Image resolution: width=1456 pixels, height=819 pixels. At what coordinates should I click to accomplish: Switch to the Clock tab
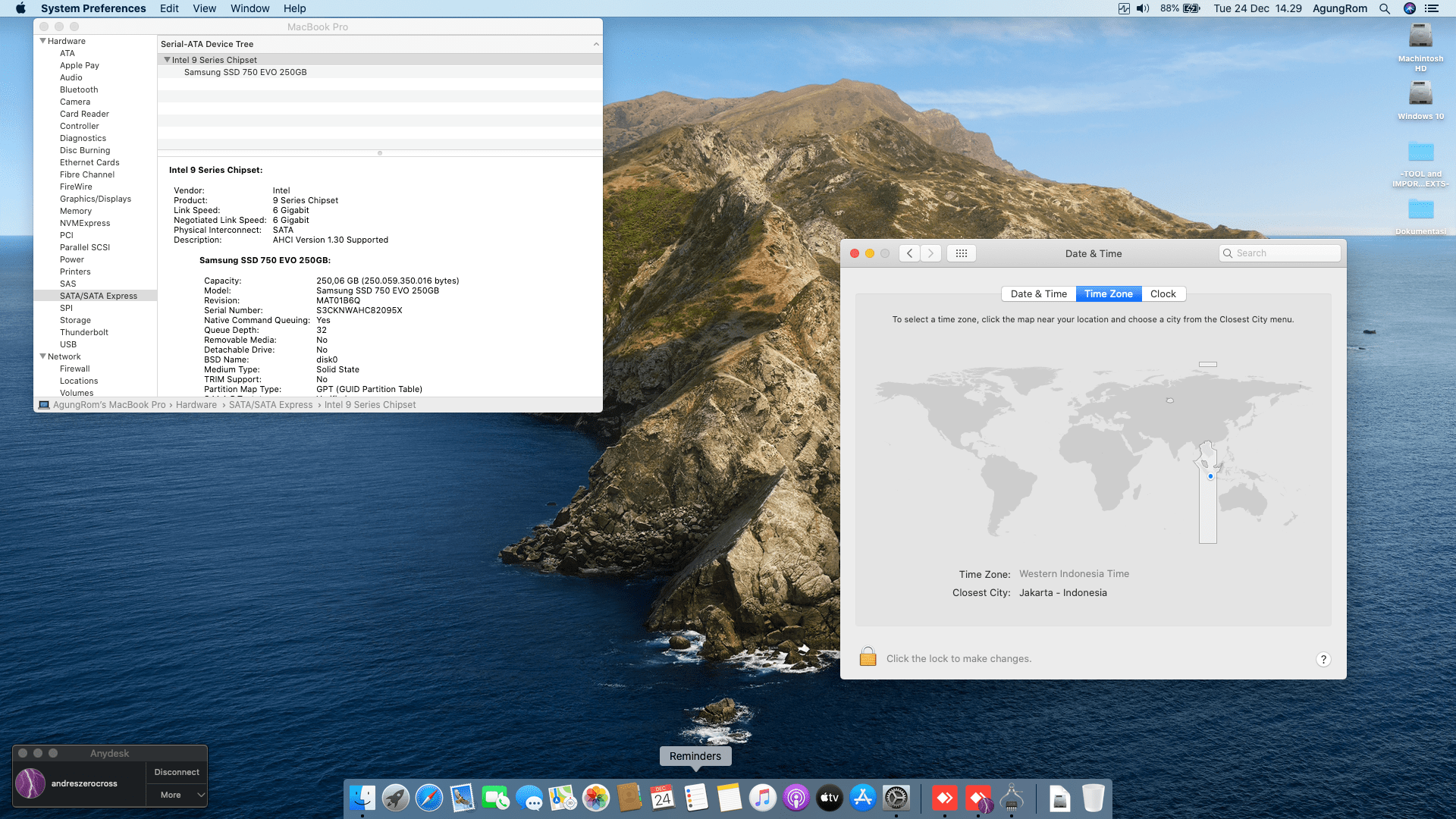tap(1163, 294)
